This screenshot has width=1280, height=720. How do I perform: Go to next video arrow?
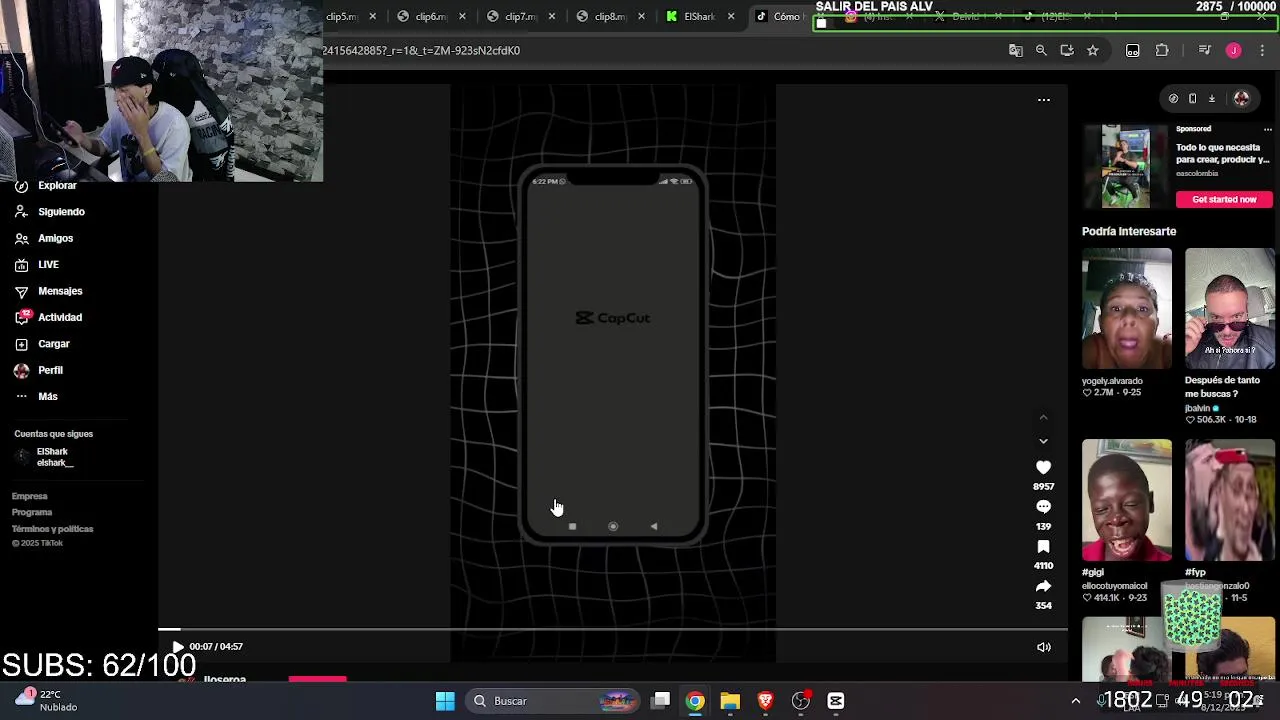[1043, 441]
